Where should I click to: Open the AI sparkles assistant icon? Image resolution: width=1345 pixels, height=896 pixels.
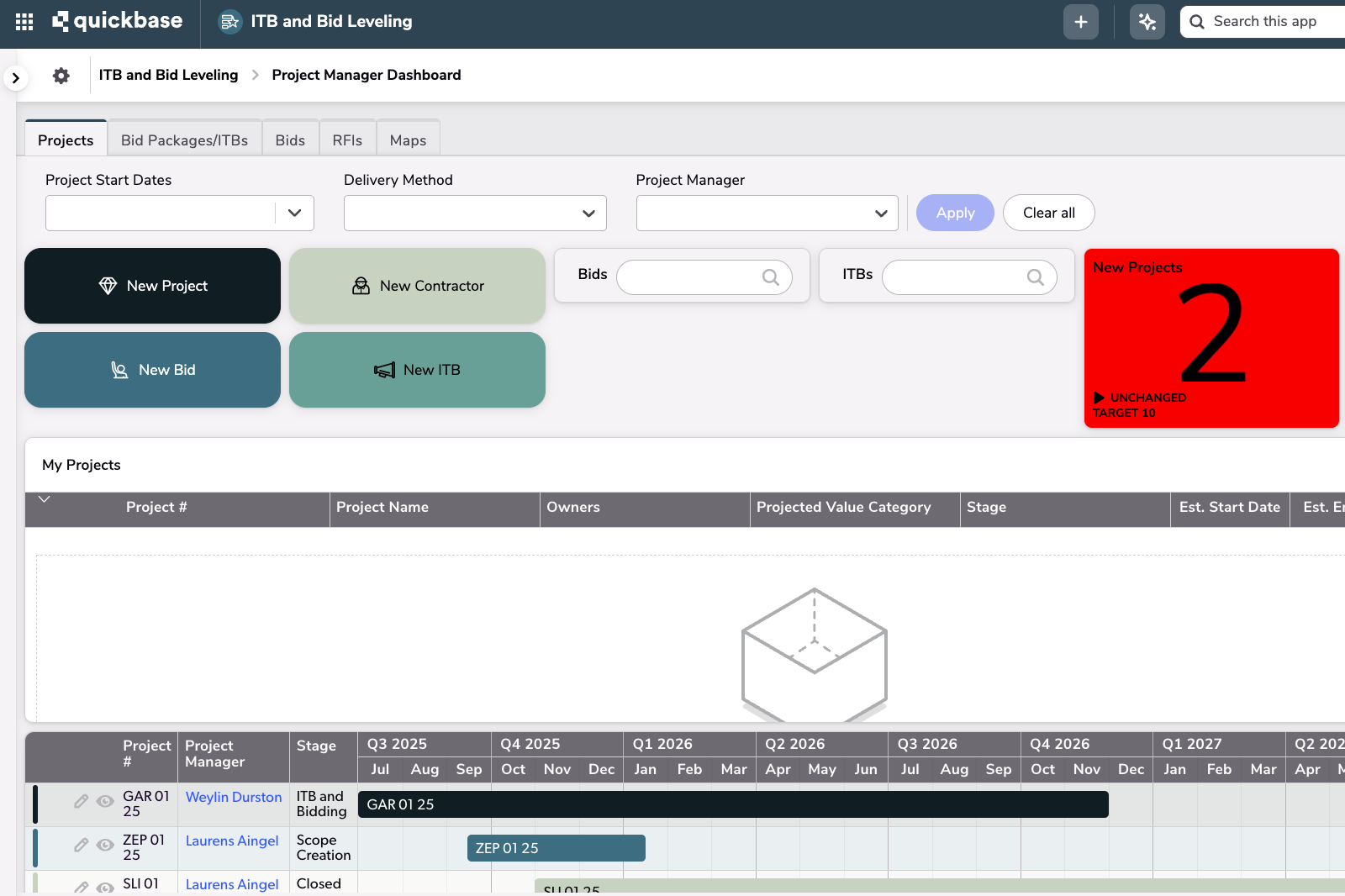pyautogui.click(x=1147, y=21)
